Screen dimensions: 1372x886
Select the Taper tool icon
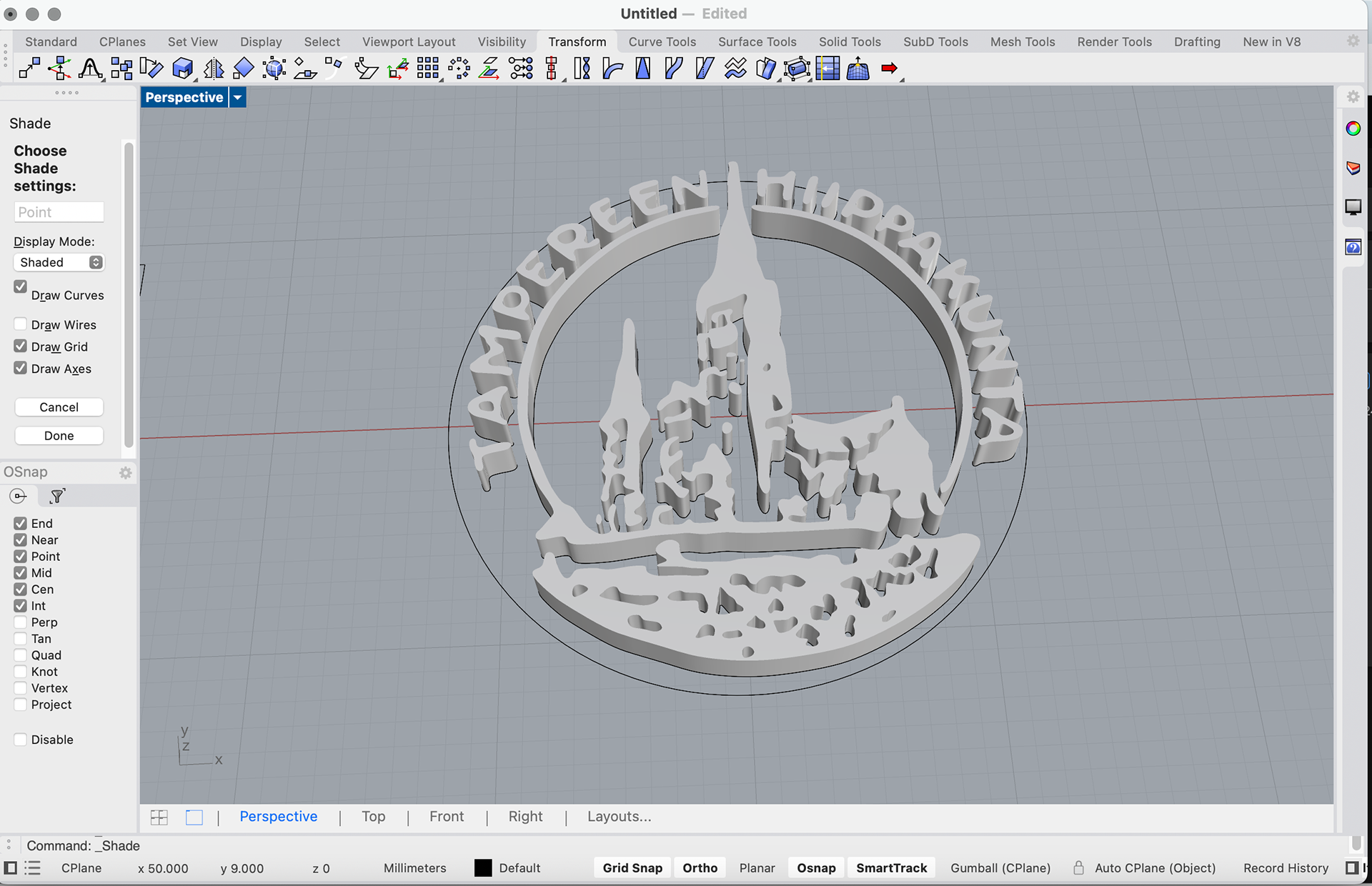[643, 69]
